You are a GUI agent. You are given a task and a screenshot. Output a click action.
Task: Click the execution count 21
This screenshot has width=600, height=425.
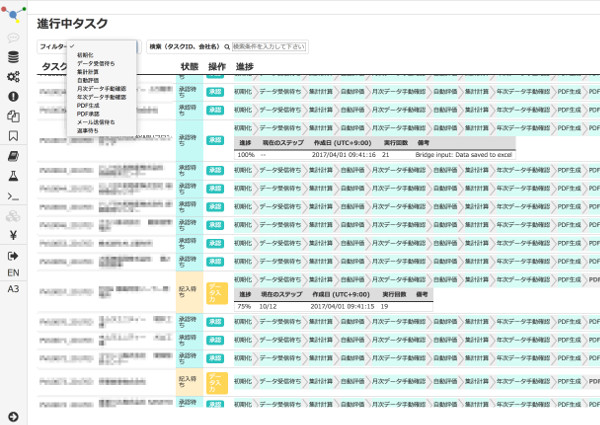385,155
